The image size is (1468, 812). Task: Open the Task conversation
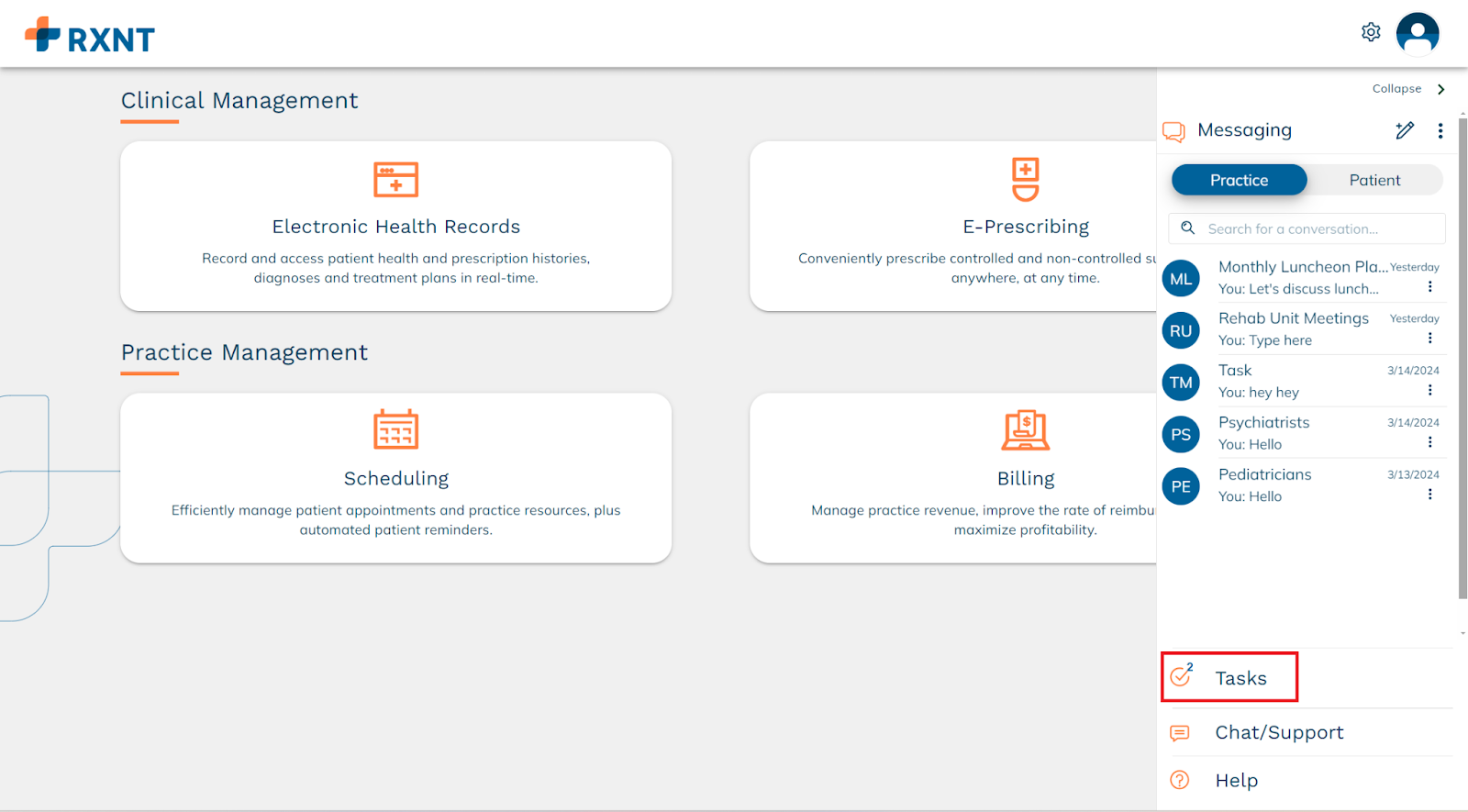point(1303,381)
